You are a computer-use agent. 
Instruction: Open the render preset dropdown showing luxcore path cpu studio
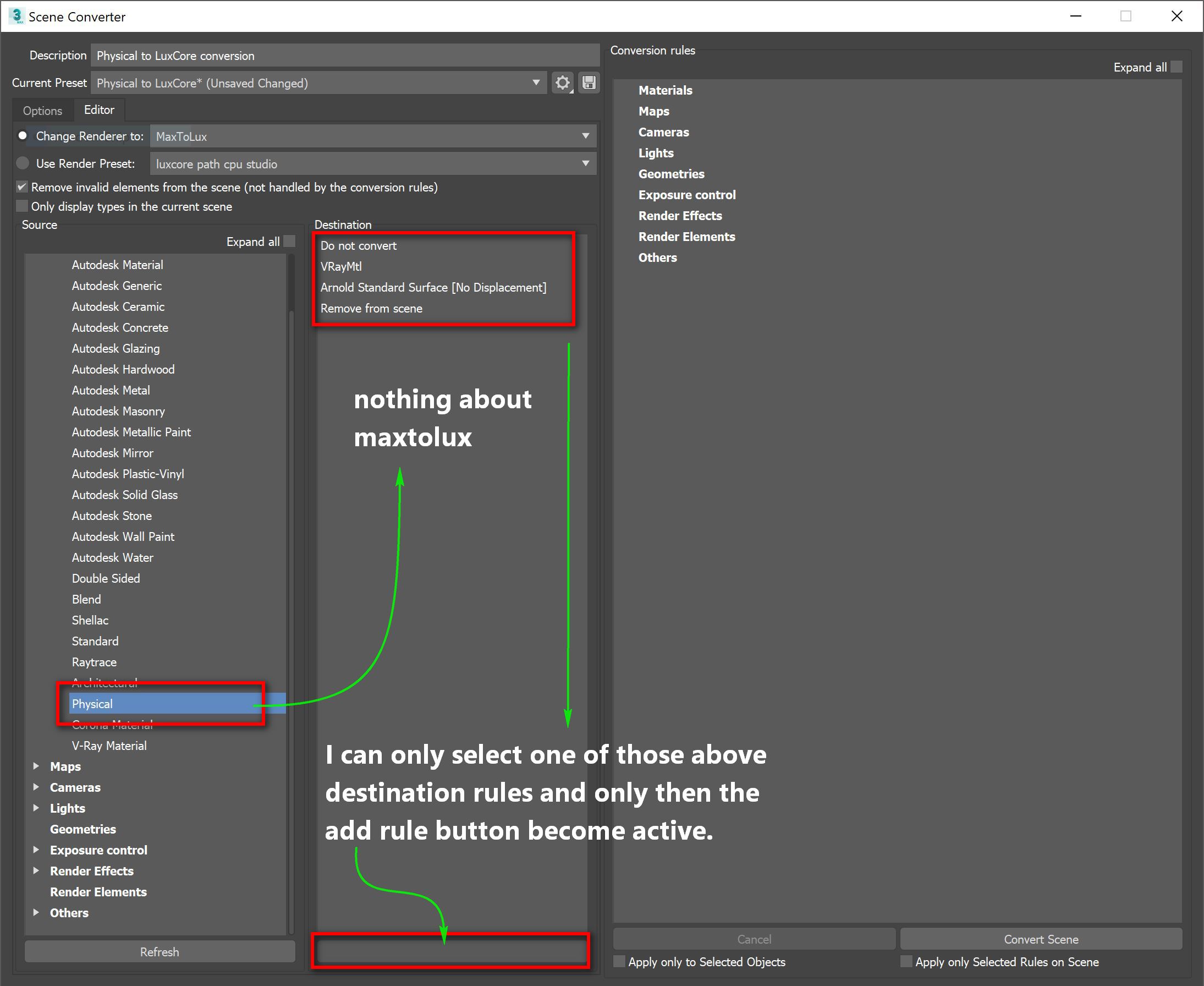pos(373,163)
